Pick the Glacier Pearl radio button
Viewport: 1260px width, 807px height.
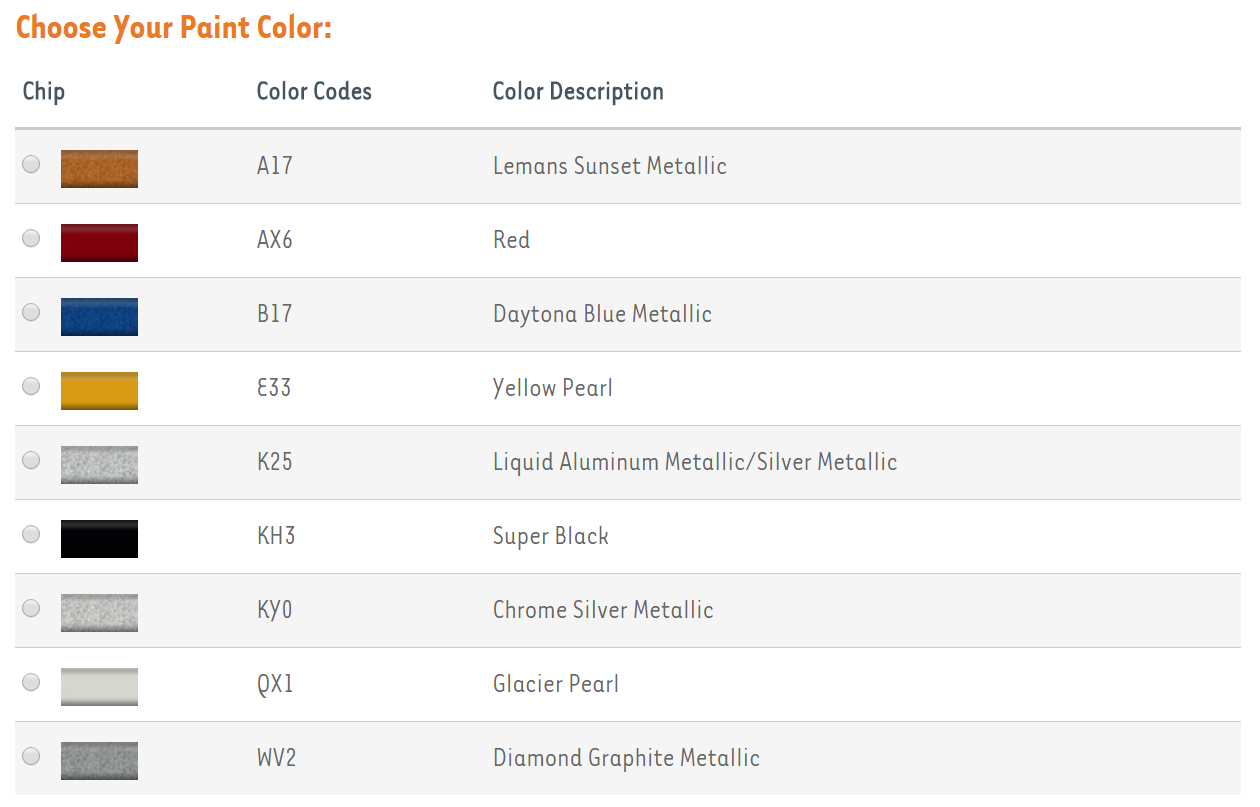[32, 682]
